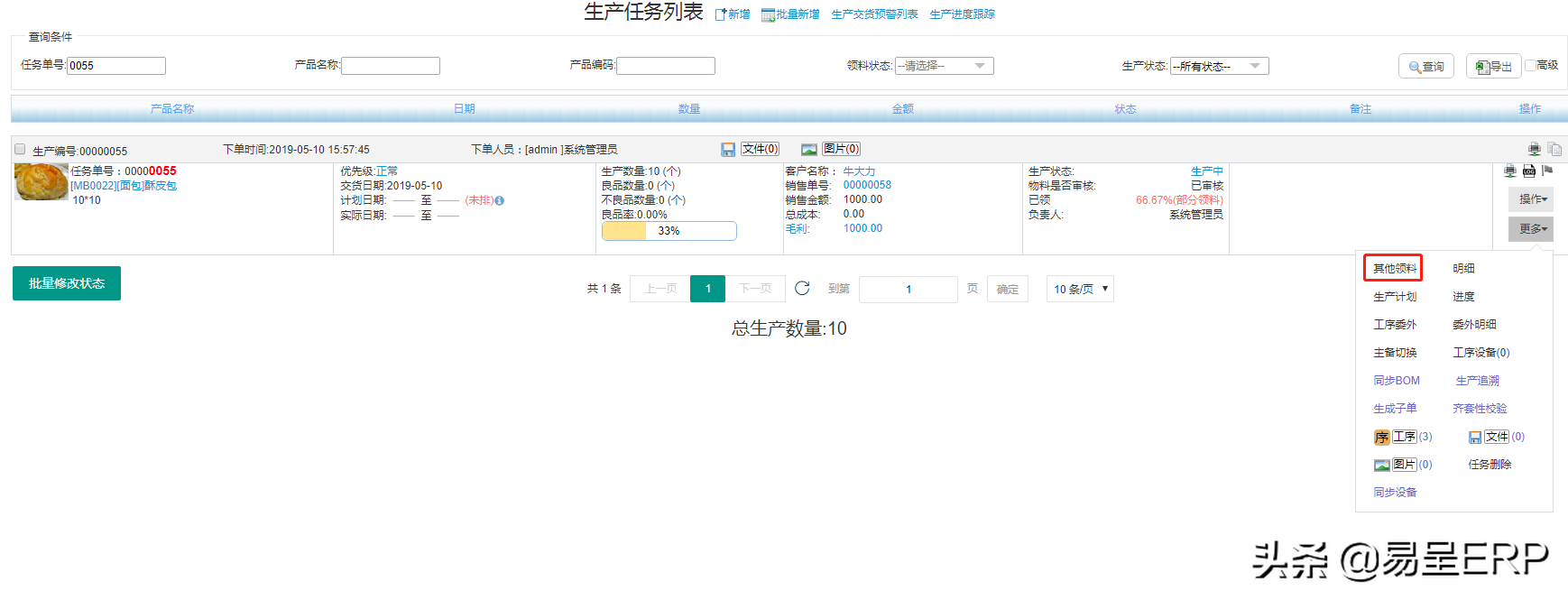This screenshot has width=1568, height=600.
Task: Click the blue info icon next to 未排
Action: click(500, 201)
